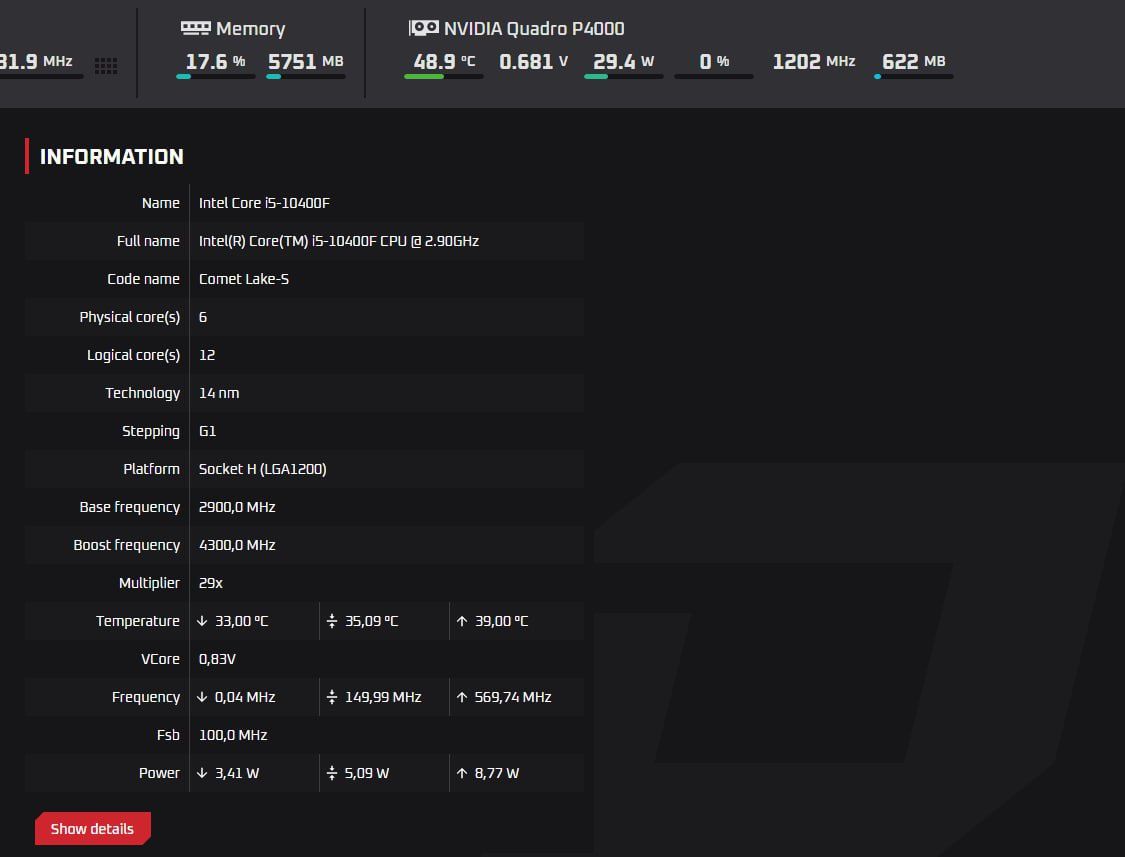Click the Physical core(s) value 6
The height and width of the screenshot is (857, 1125).
[203, 317]
